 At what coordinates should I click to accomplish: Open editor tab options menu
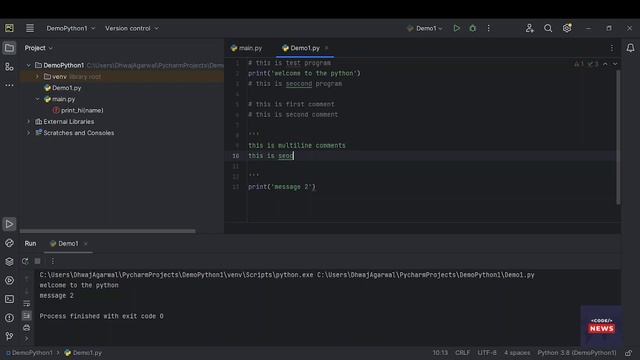click(612, 48)
